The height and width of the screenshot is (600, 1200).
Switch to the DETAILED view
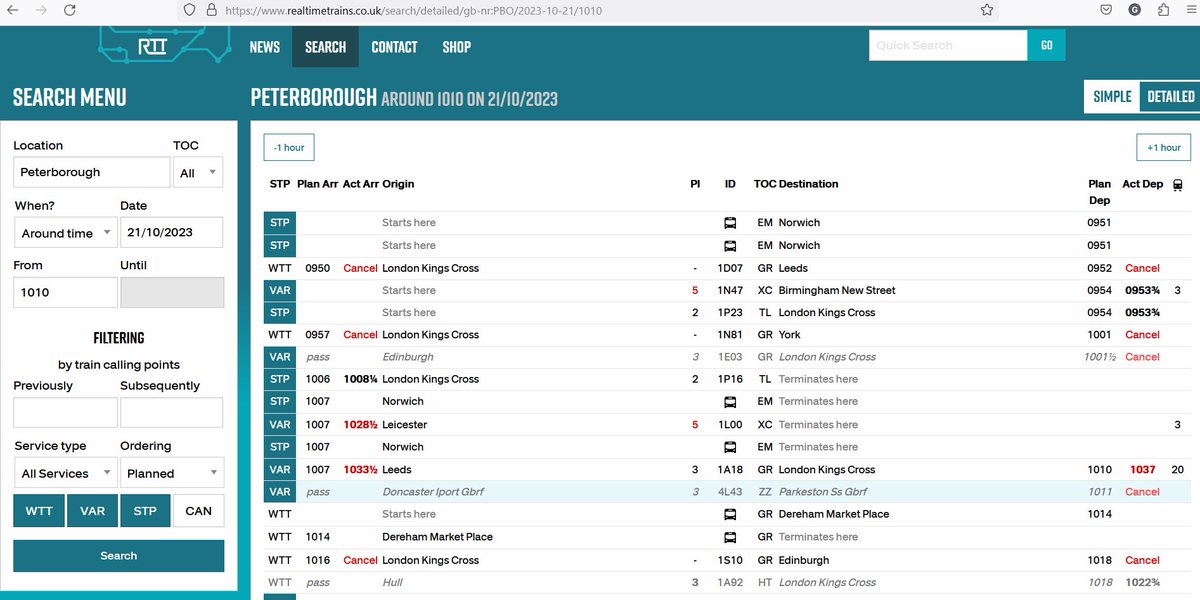pos(1171,97)
